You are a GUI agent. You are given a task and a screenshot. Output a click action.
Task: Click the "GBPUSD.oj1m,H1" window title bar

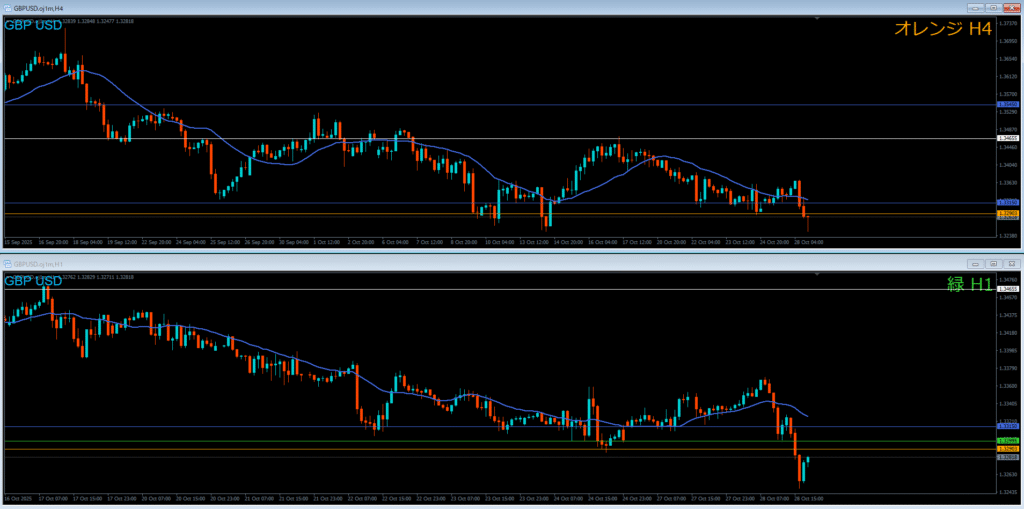(400, 262)
